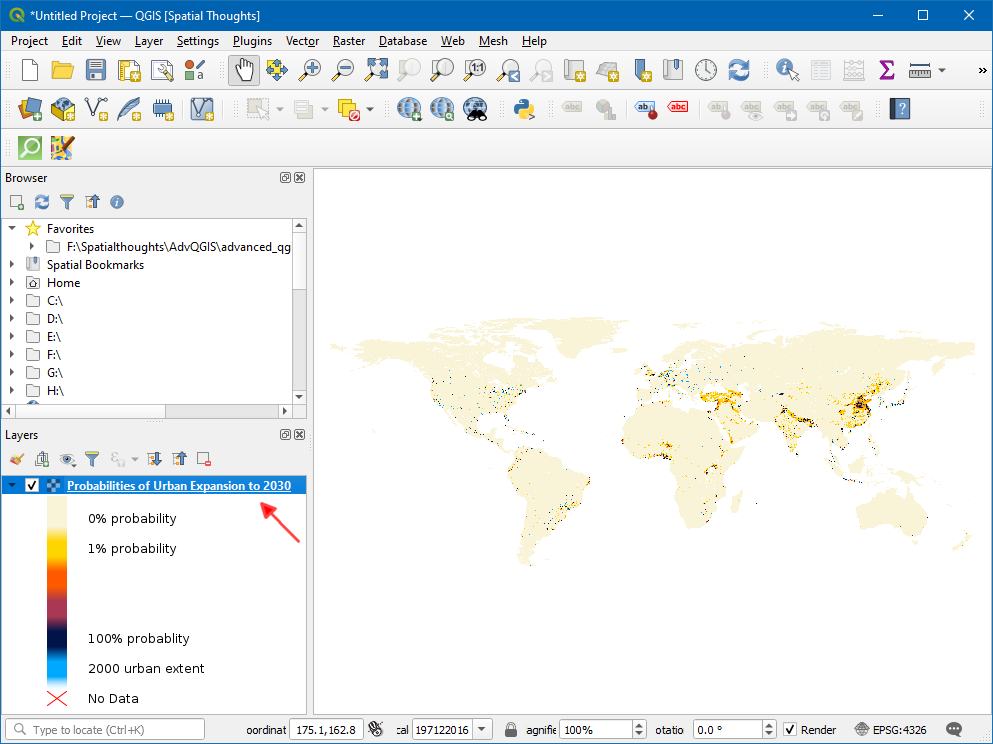Open the Plugins menu
The image size is (993, 744).
pyautogui.click(x=252, y=41)
